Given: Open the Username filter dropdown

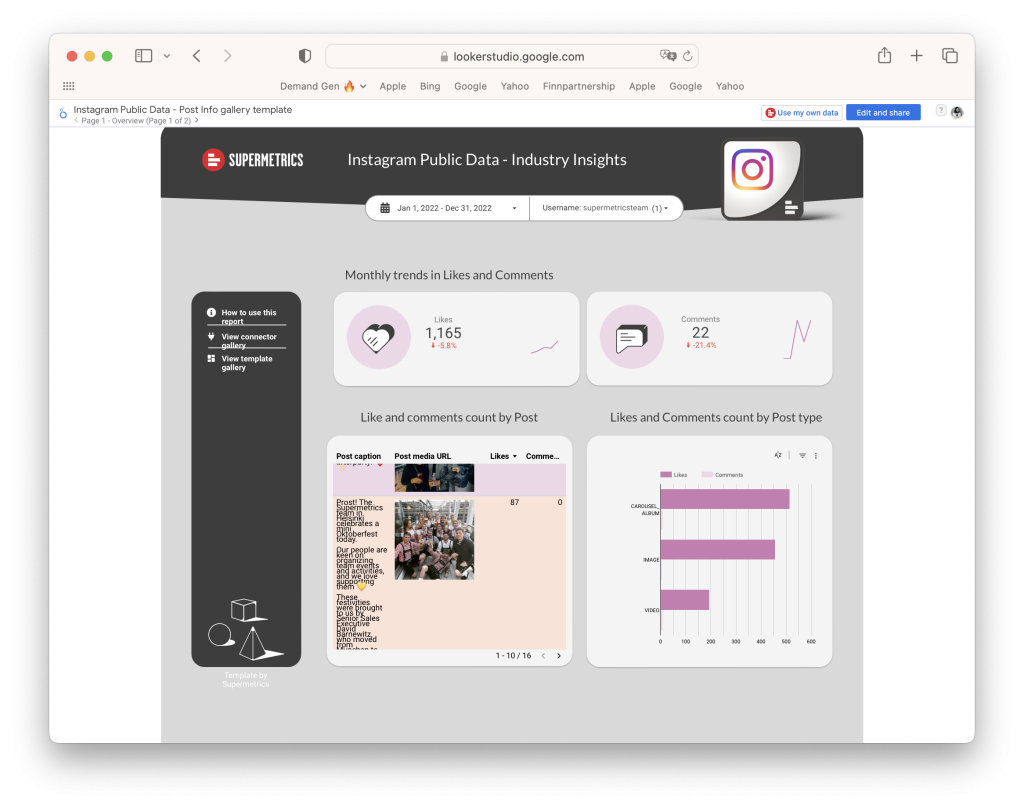Looking at the screenshot, I should point(605,208).
